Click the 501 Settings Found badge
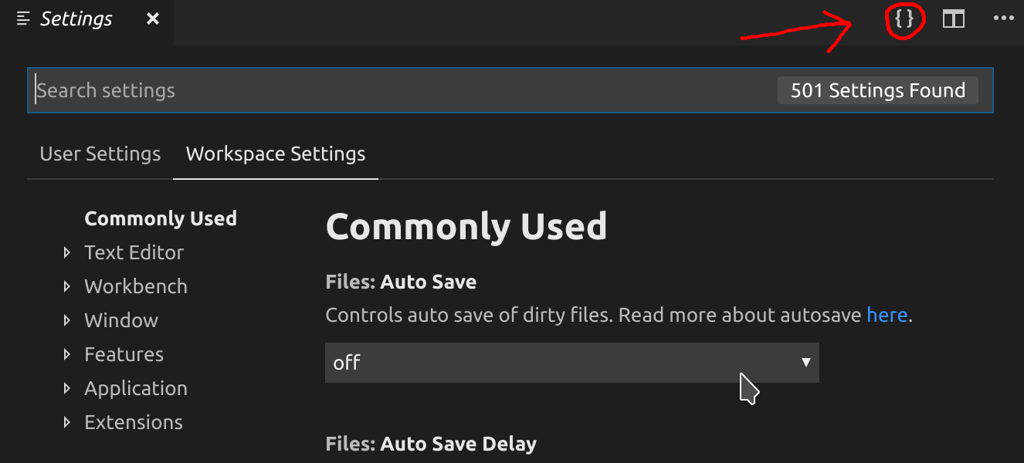This screenshot has width=1024, height=463. tap(878, 90)
